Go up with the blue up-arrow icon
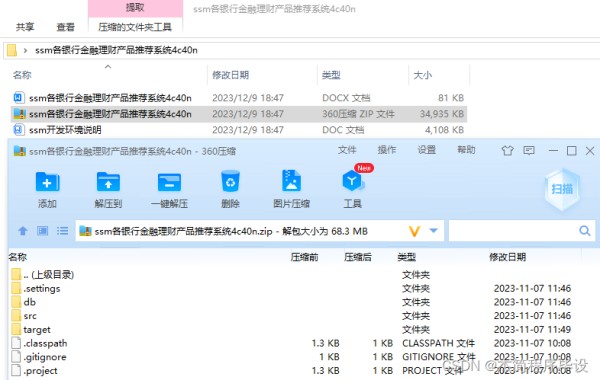 tap(23, 231)
